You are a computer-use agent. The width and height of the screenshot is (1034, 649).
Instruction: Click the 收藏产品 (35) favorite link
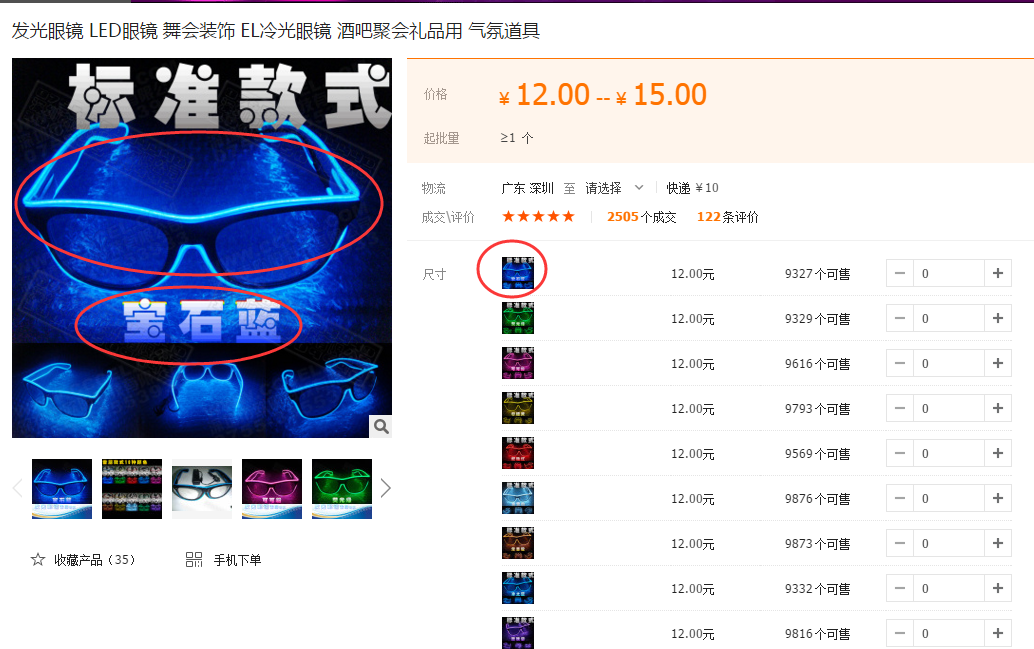coord(94,560)
